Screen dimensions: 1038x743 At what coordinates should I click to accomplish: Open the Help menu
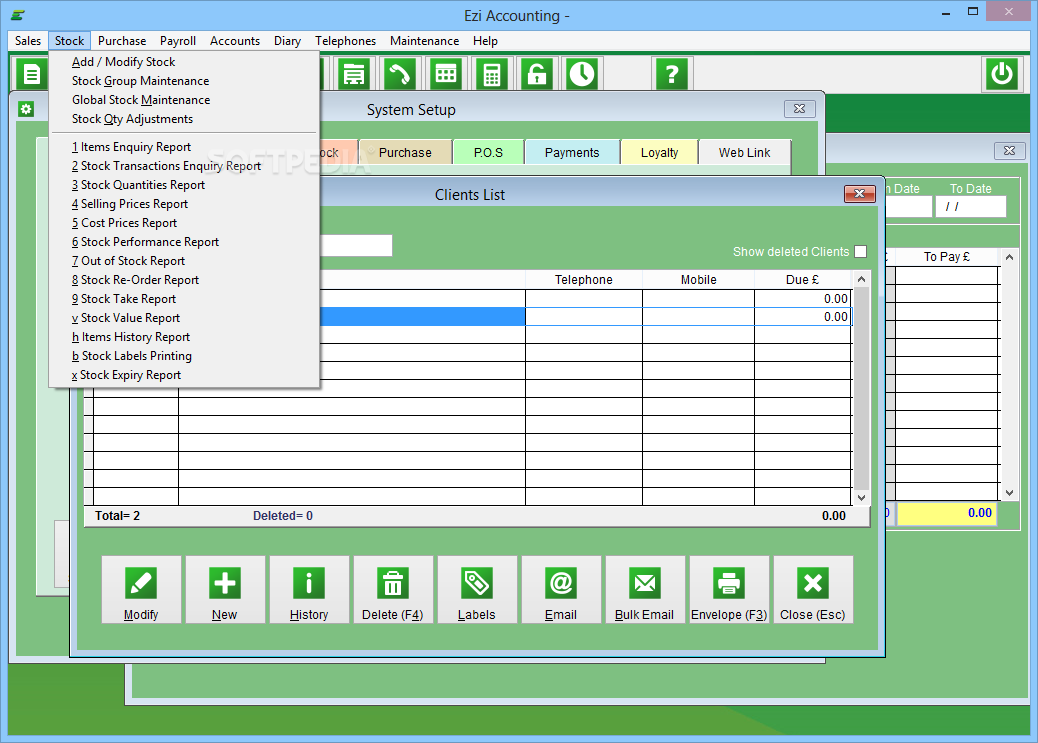pos(485,41)
